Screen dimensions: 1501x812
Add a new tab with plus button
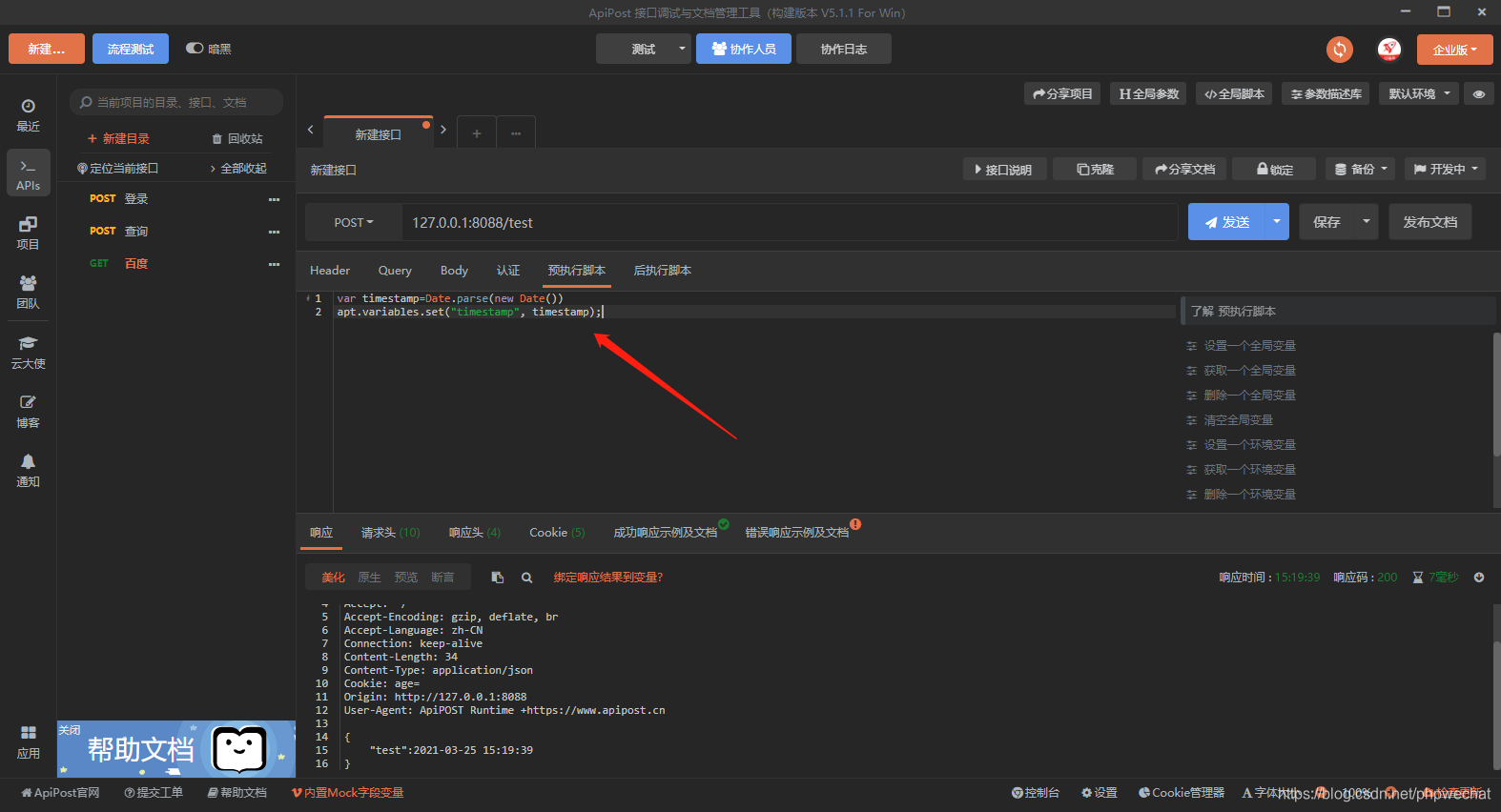pyautogui.click(x=477, y=133)
